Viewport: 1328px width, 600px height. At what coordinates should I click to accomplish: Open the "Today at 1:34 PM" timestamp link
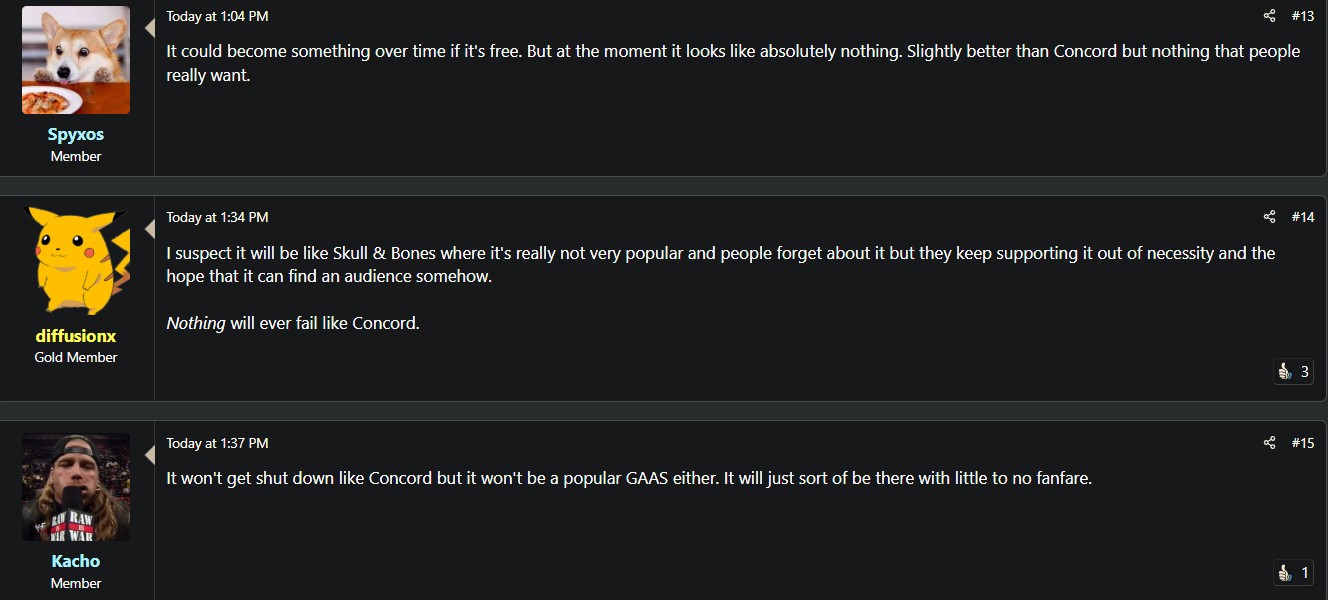click(x=217, y=217)
